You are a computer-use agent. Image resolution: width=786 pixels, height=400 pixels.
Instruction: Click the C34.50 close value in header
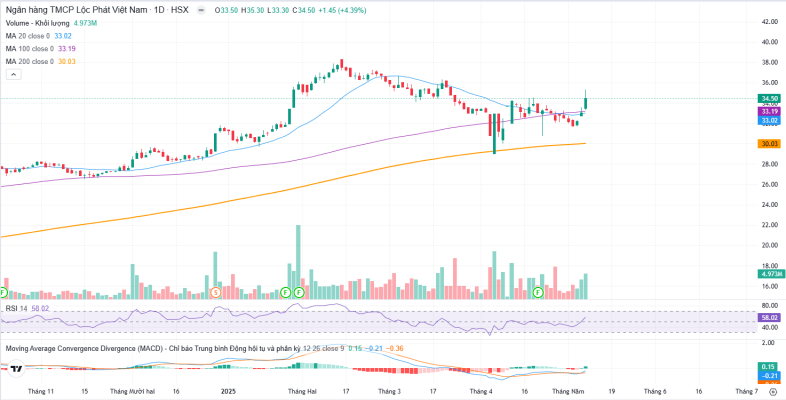(x=304, y=11)
